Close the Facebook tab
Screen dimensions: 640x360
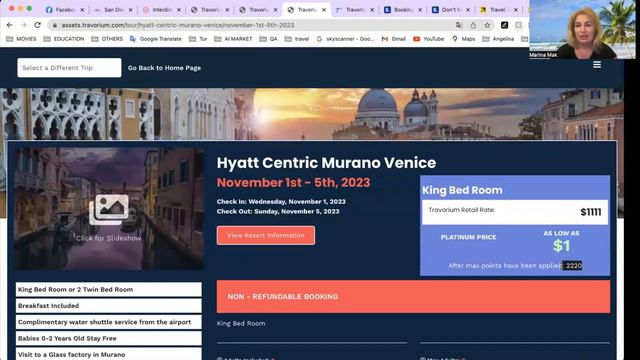(82, 10)
